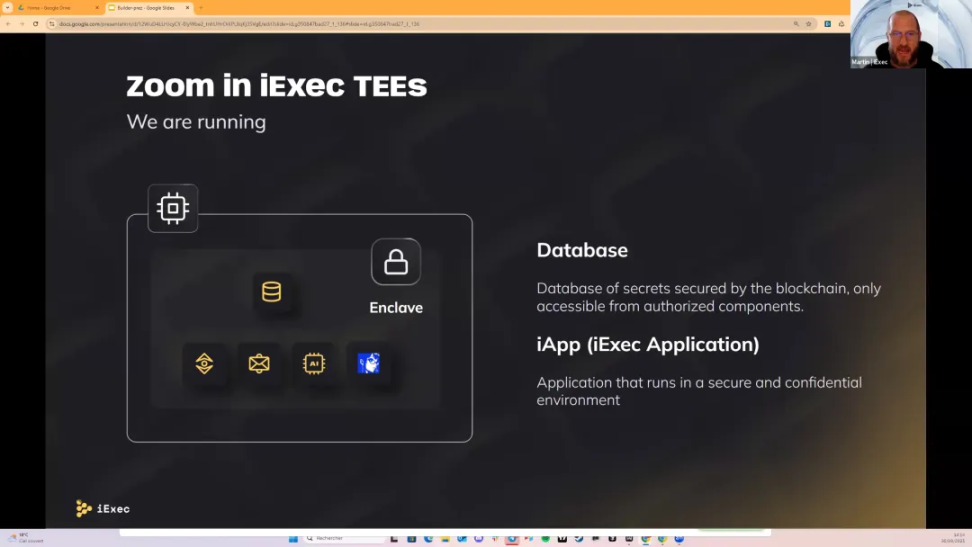The height and width of the screenshot is (547, 972).
Task: Click the layered eye icon in the enclave
Action: tap(204, 364)
